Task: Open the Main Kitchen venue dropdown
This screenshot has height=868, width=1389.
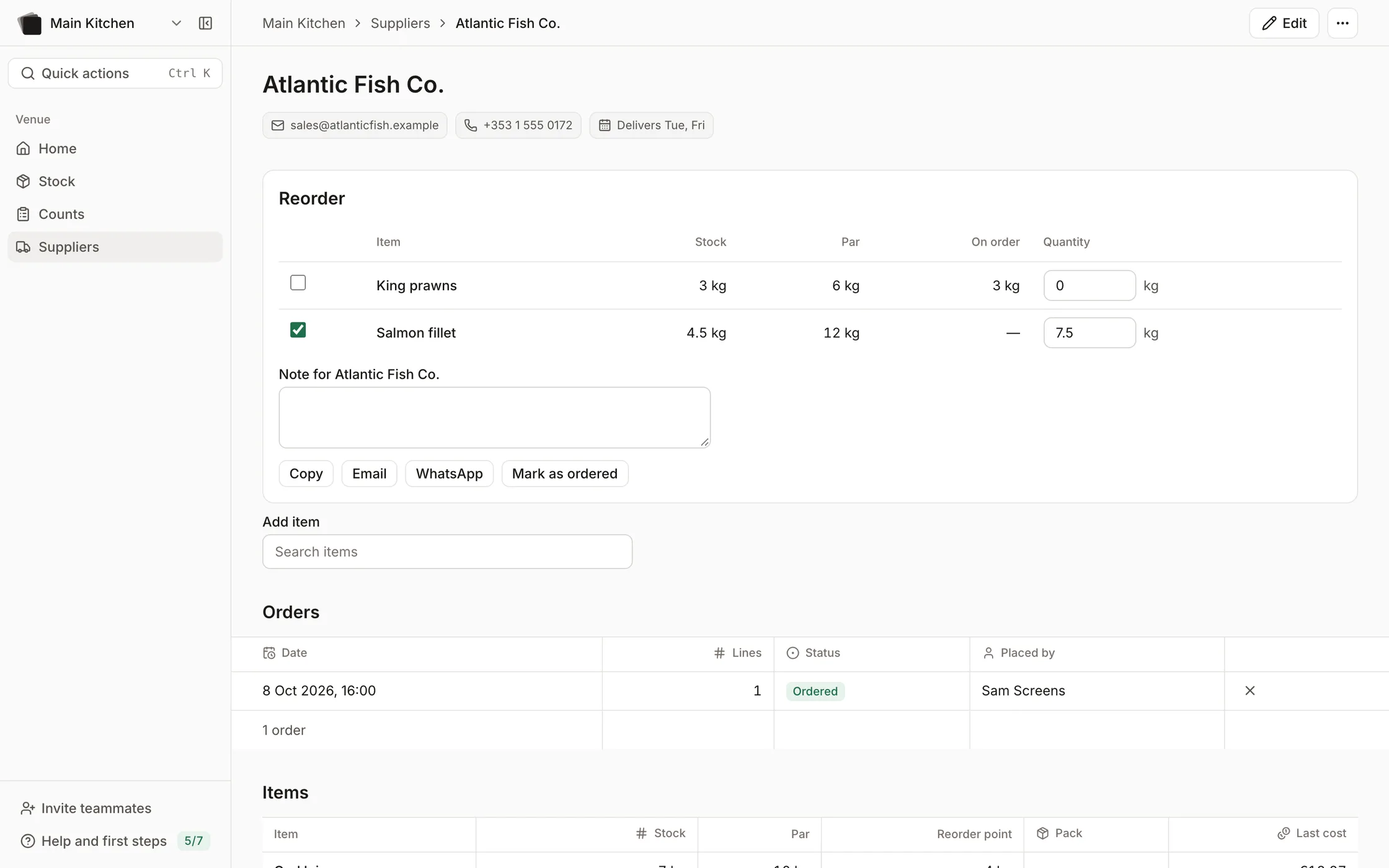Action: (176, 23)
